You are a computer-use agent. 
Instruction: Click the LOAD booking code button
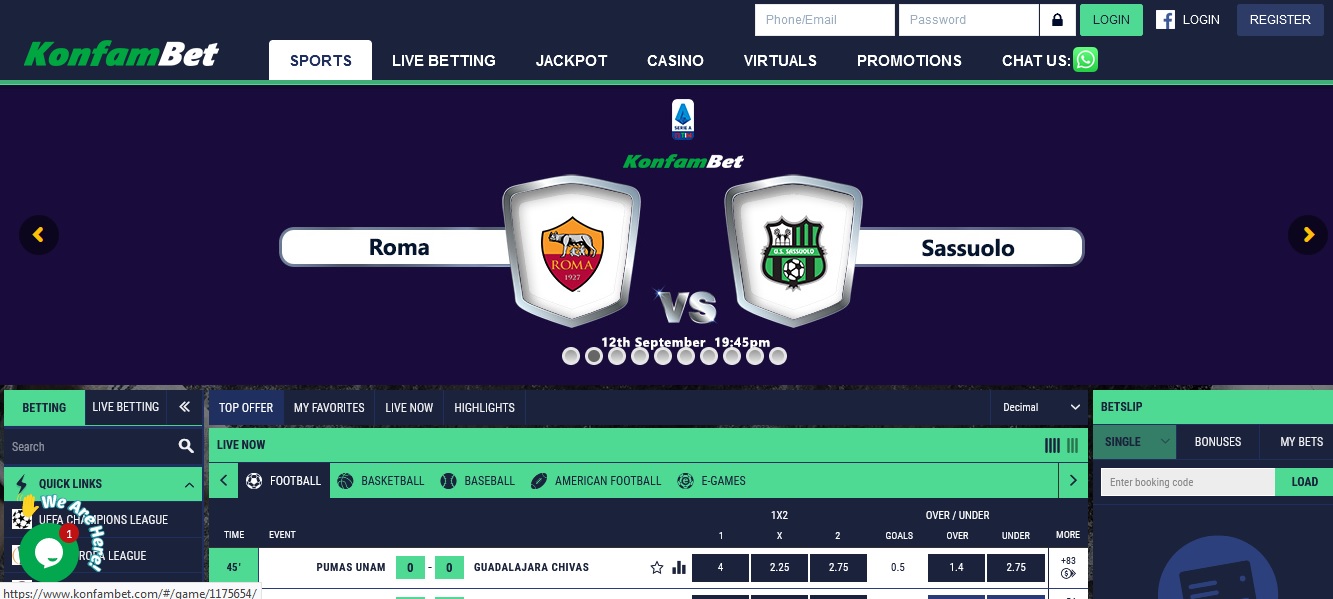coord(1304,482)
